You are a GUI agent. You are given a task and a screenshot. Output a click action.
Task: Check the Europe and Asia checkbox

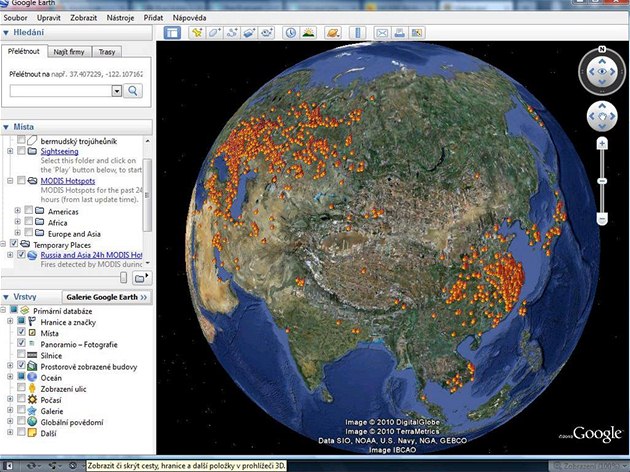coord(29,232)
